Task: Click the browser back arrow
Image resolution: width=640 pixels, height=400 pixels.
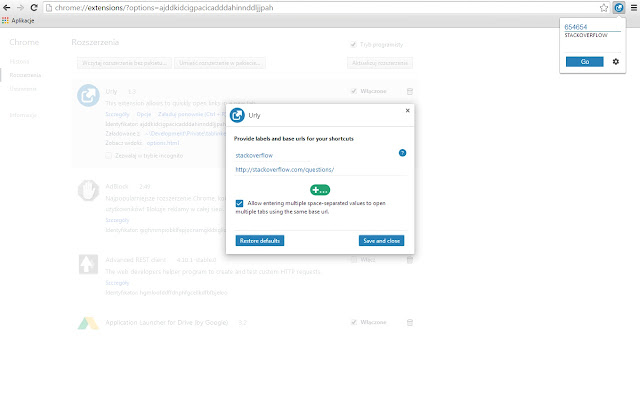Action: [x=7, y=8]
